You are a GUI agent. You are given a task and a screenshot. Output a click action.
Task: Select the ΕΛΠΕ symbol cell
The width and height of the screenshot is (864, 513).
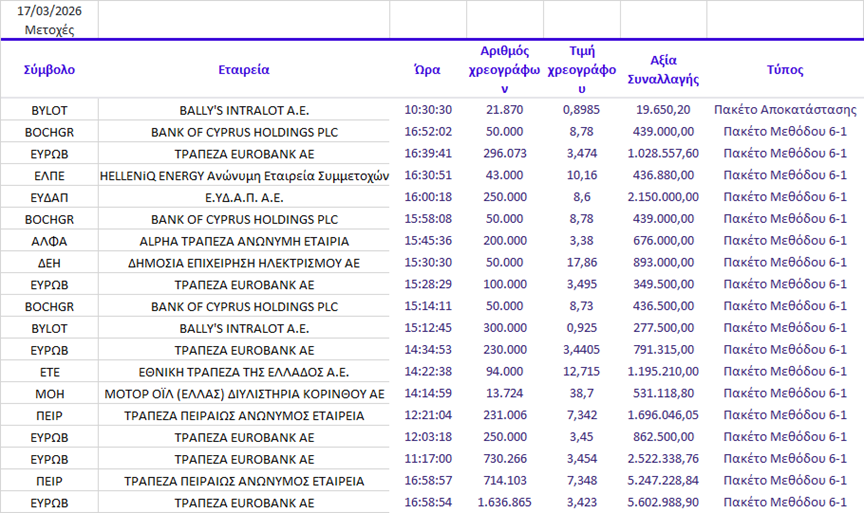[49, 176]
